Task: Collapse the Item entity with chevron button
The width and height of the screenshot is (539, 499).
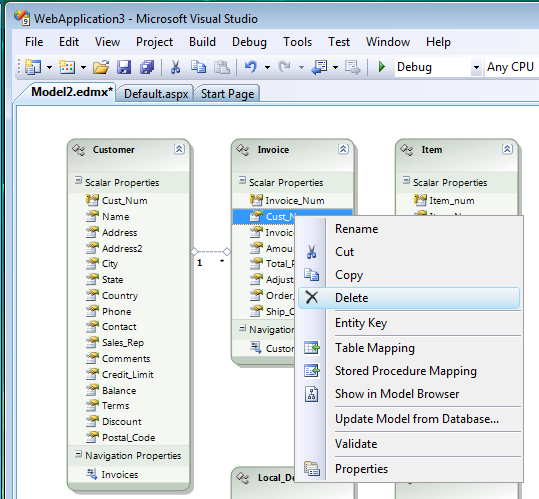Action: [x=507, y=149]
